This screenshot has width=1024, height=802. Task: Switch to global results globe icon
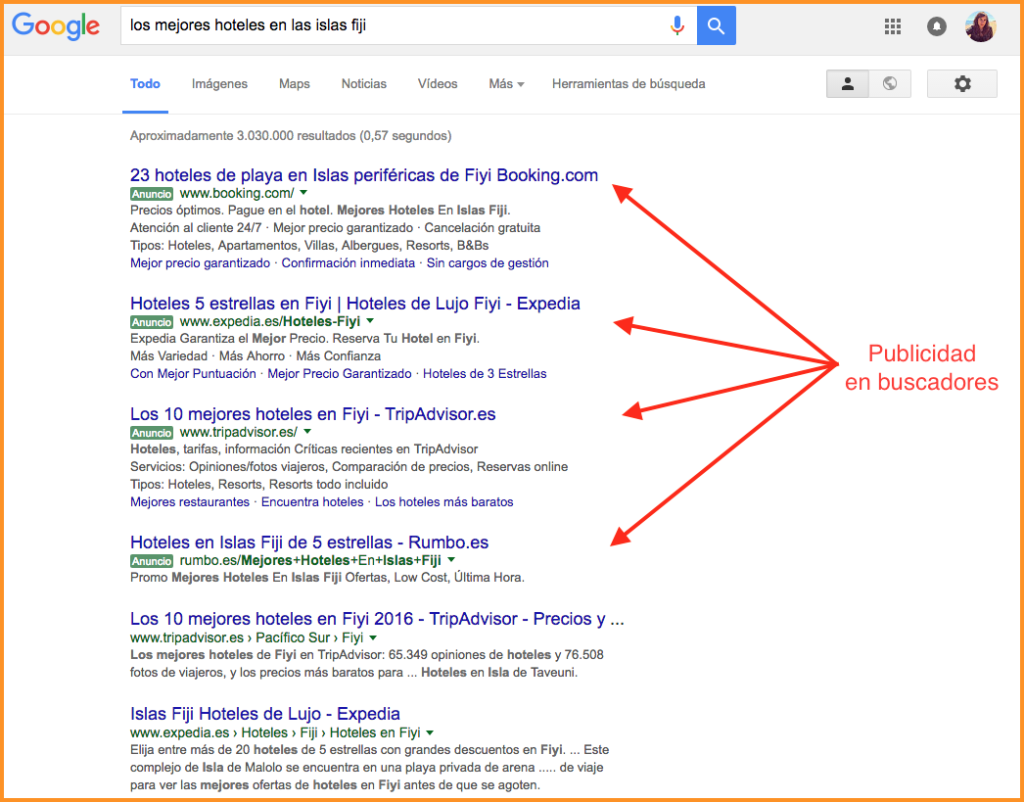[889, 84]
